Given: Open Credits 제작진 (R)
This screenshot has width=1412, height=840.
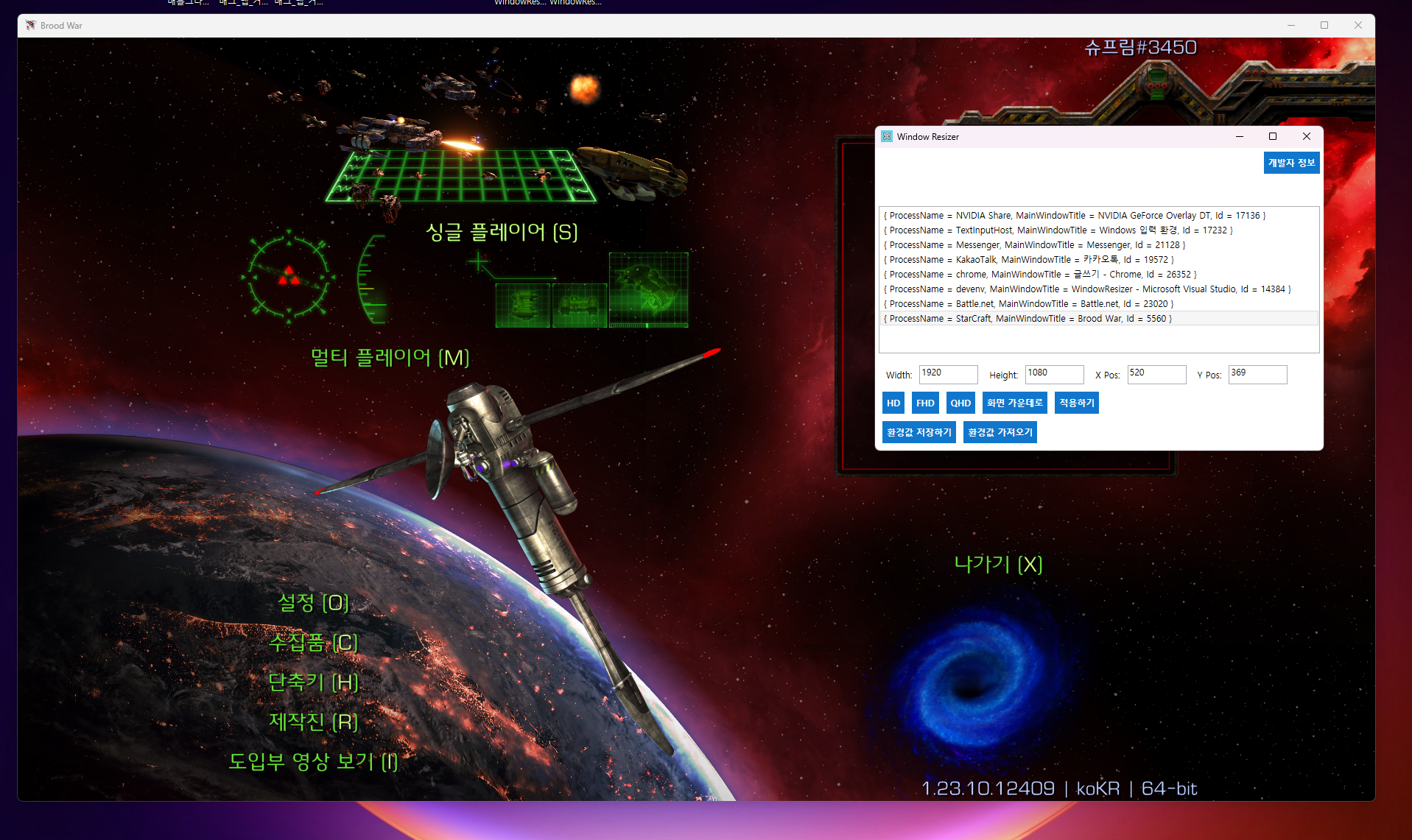Looking at the screenshot, I should tap(313, 721).
